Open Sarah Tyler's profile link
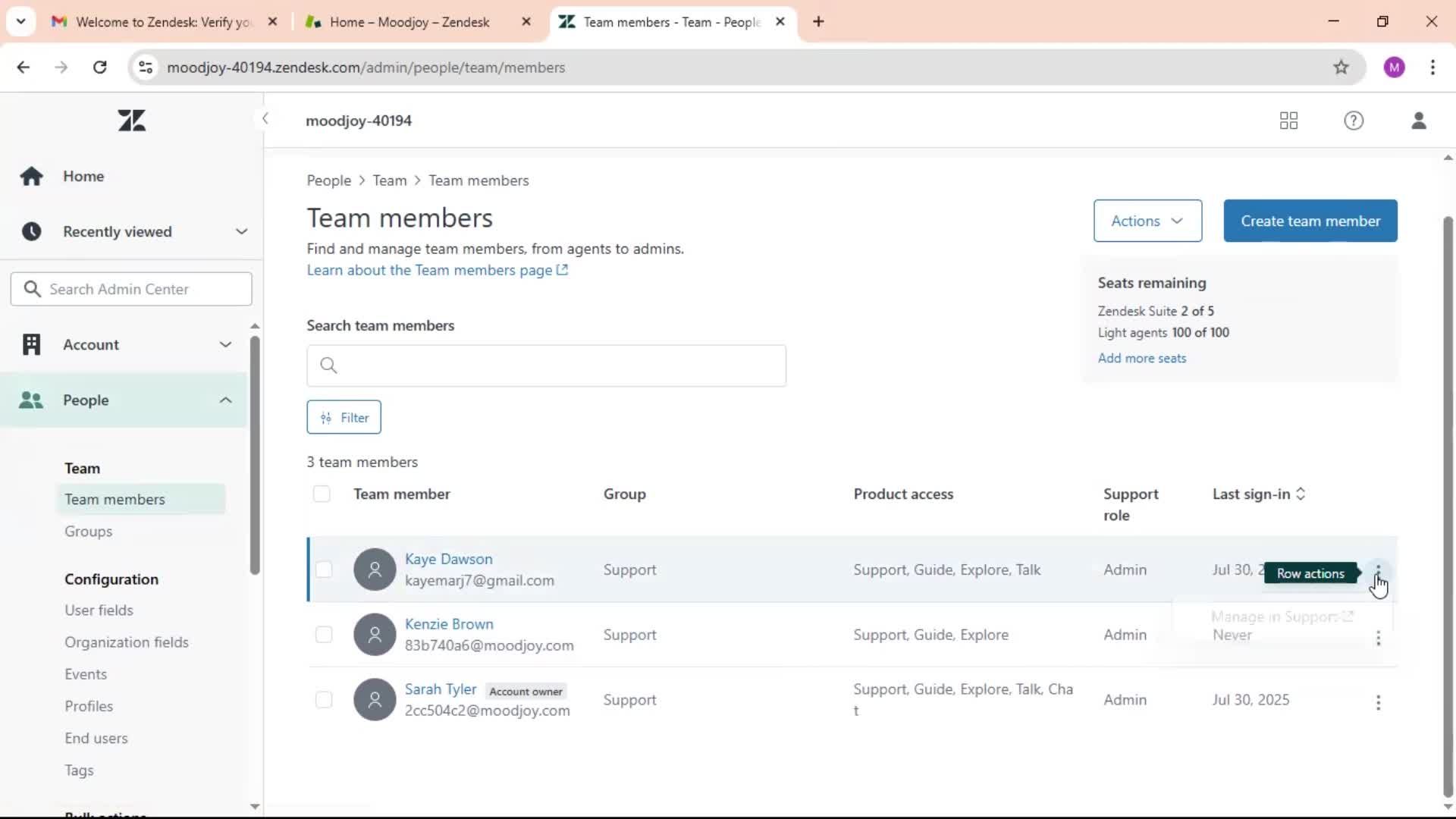 click(x=441, y=689)
